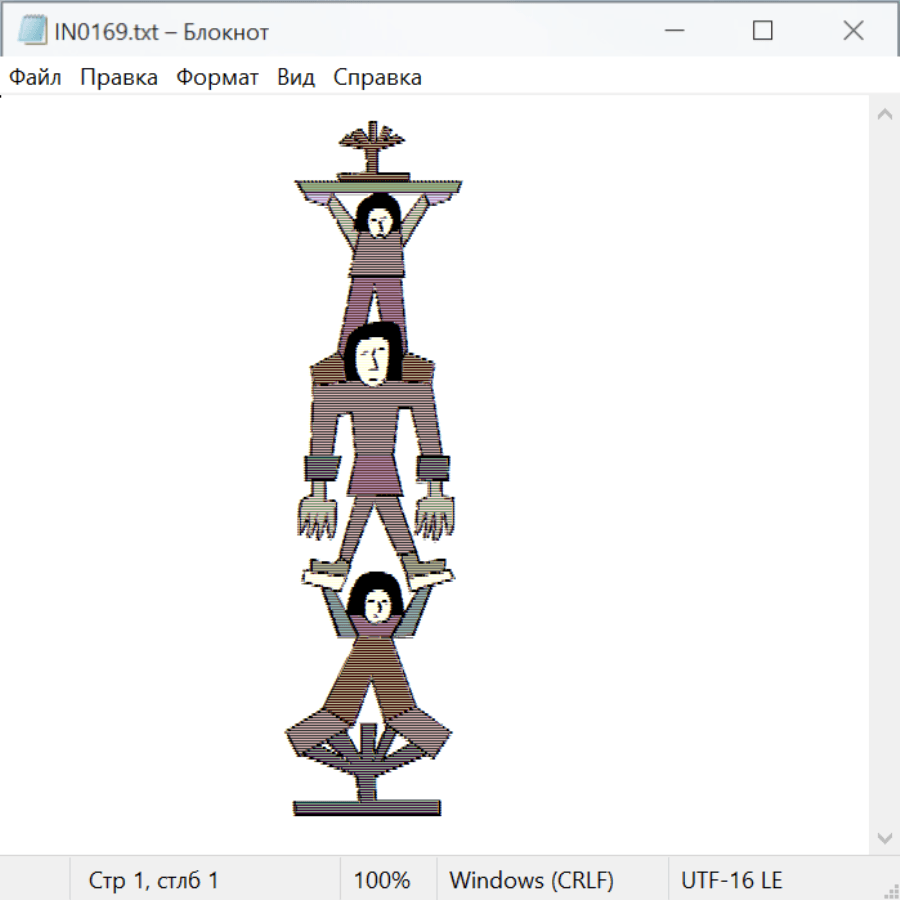The image size is (900, 900).
Task: Click the IN0169.txt – Блокнот title text
Action: pyautogui.click(x=161, y=32)
